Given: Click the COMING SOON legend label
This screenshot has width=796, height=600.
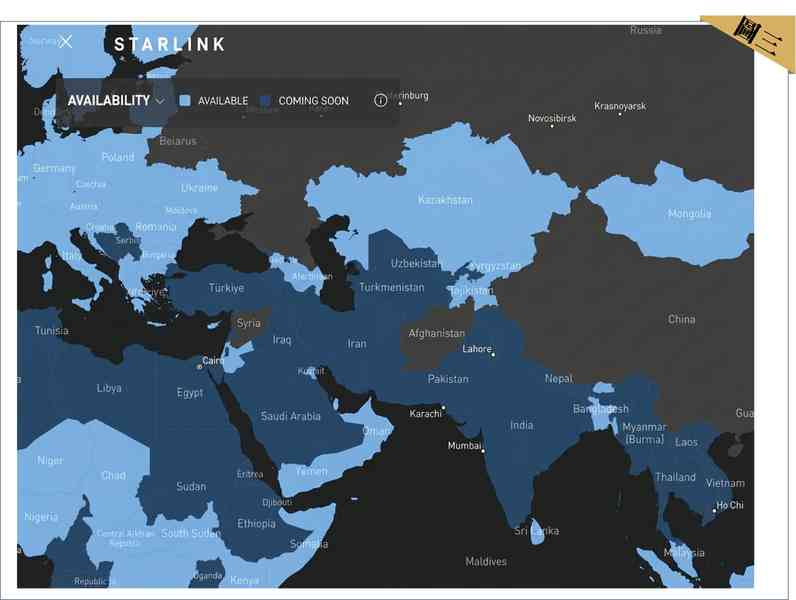Looking at the screenshot, I should tap(314, 101).
